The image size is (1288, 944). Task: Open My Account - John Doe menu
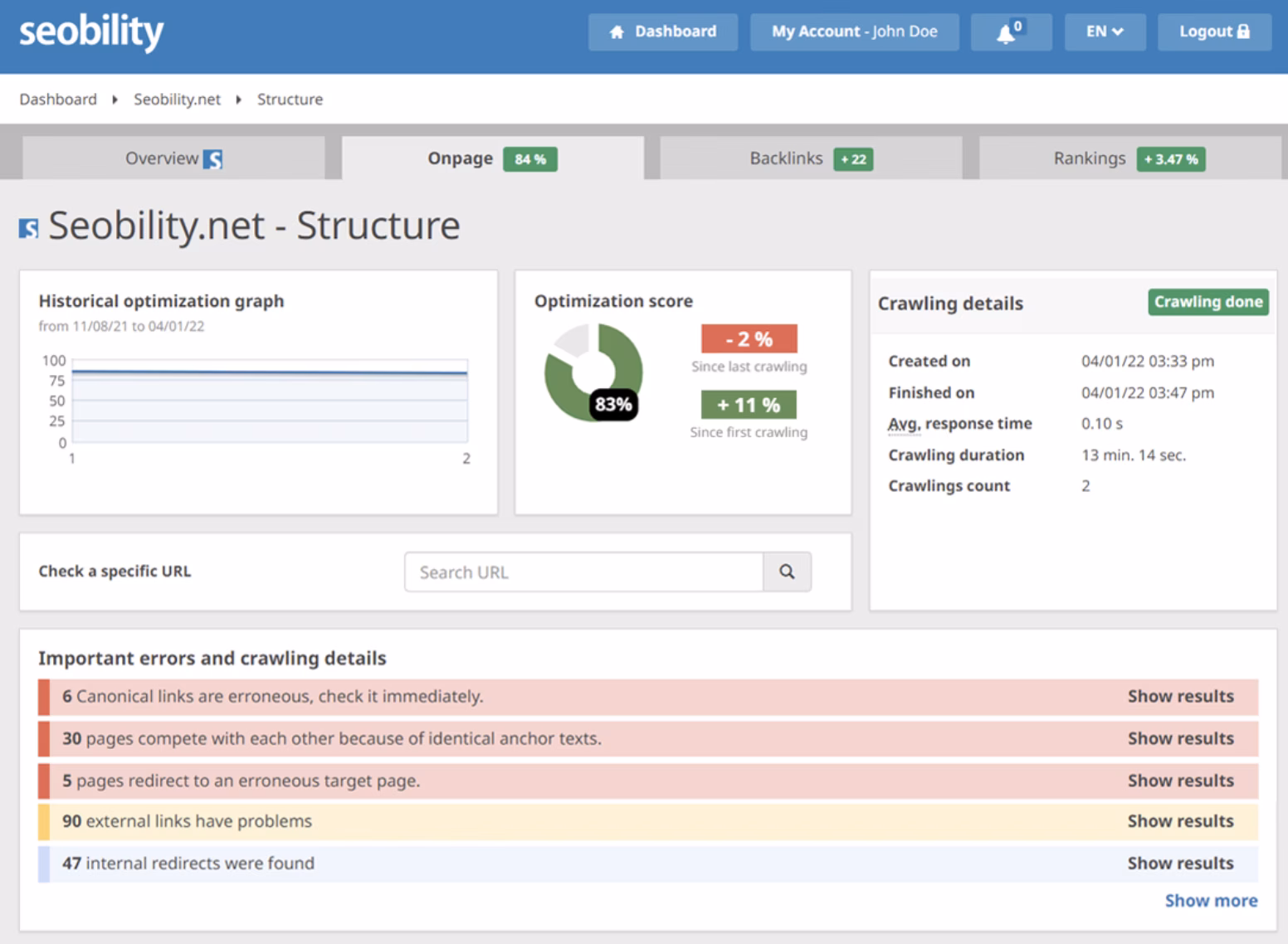[854, 32]
